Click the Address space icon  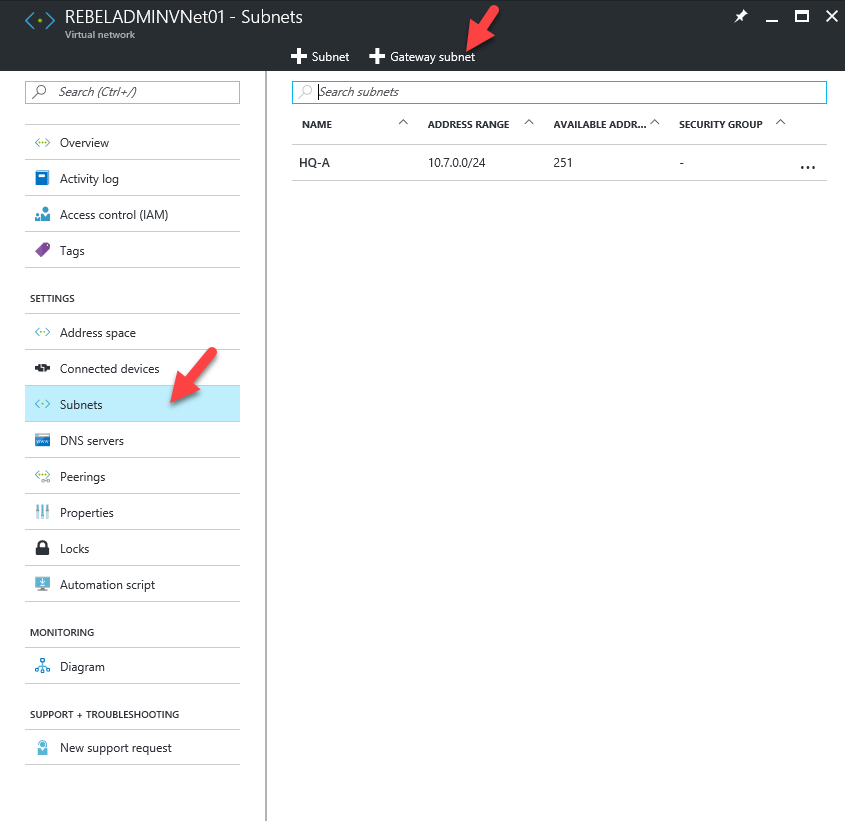(43, 332)
